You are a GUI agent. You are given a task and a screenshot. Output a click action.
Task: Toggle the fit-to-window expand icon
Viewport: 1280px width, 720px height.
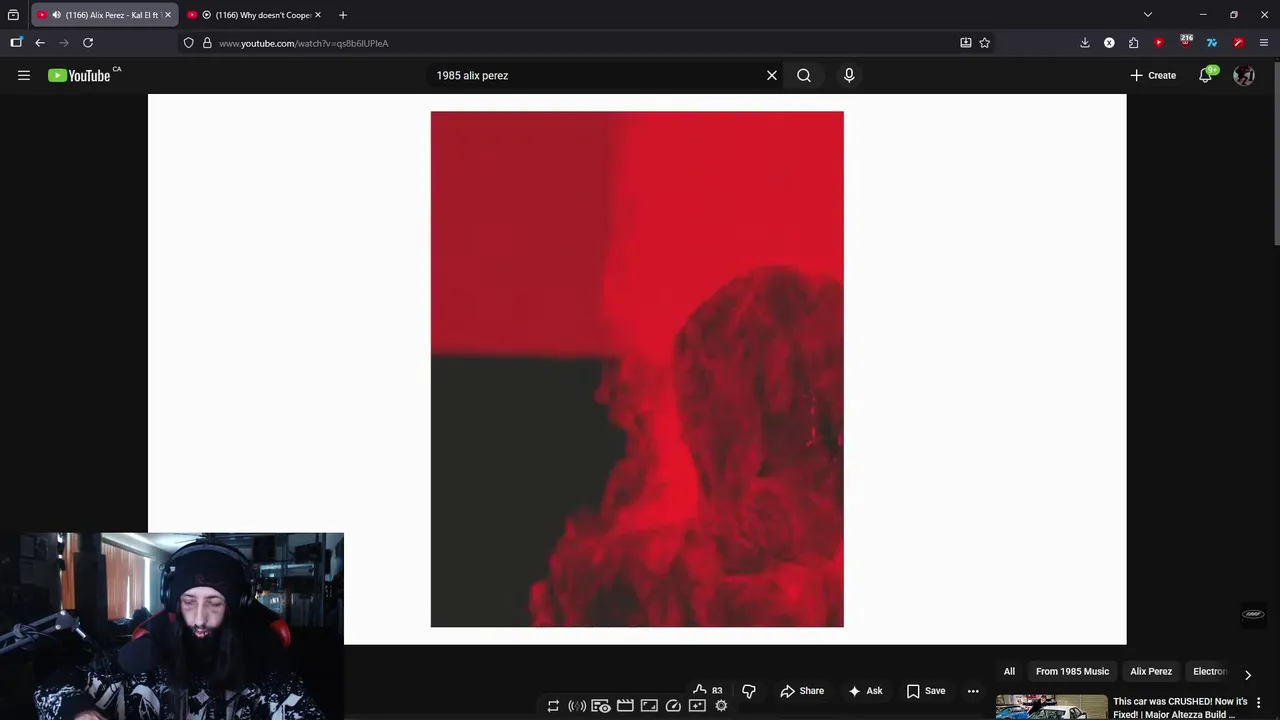click(649, 706)
